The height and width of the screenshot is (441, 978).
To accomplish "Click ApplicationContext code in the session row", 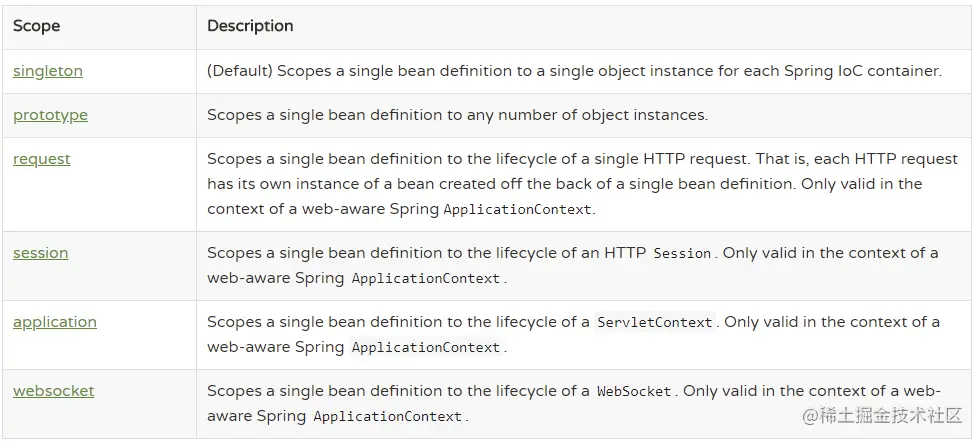I will click(x=425, y=279).
